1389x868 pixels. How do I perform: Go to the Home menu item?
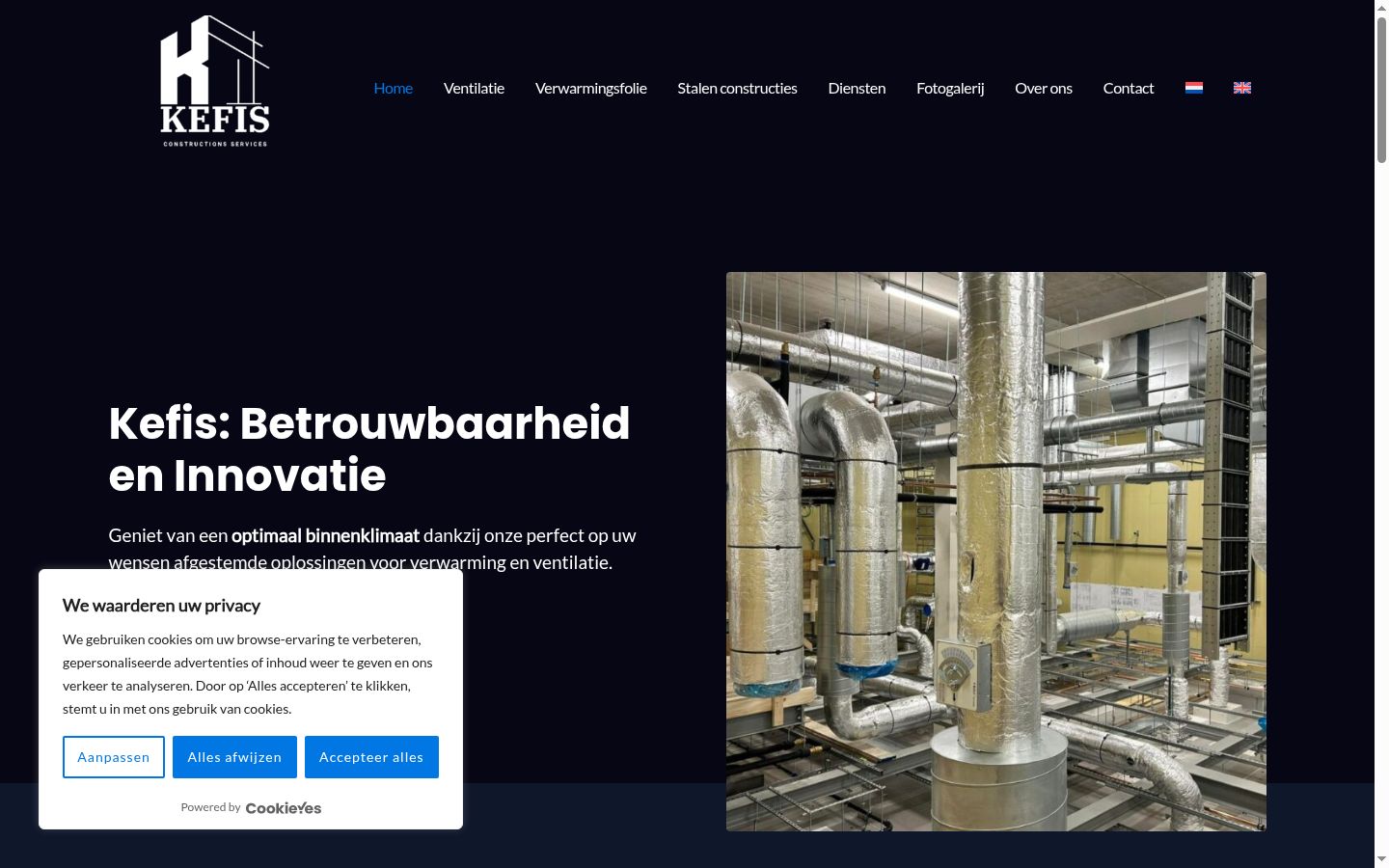click(x=393, y=88)
